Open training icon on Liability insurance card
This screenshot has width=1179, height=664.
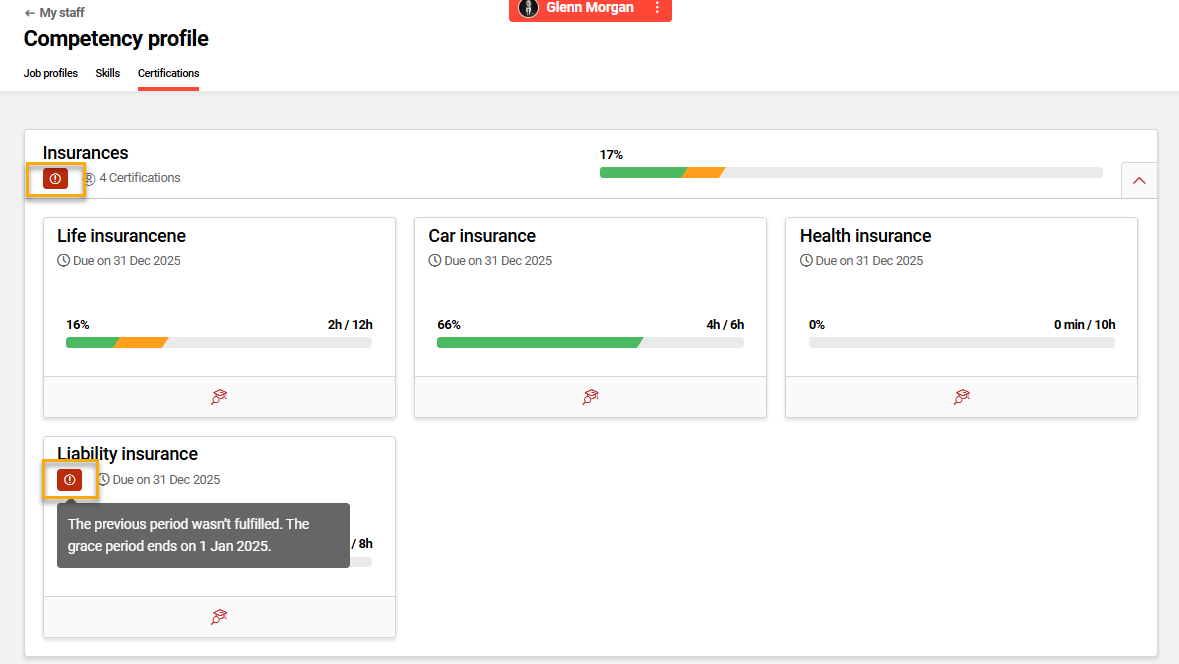tap(219, 617)
